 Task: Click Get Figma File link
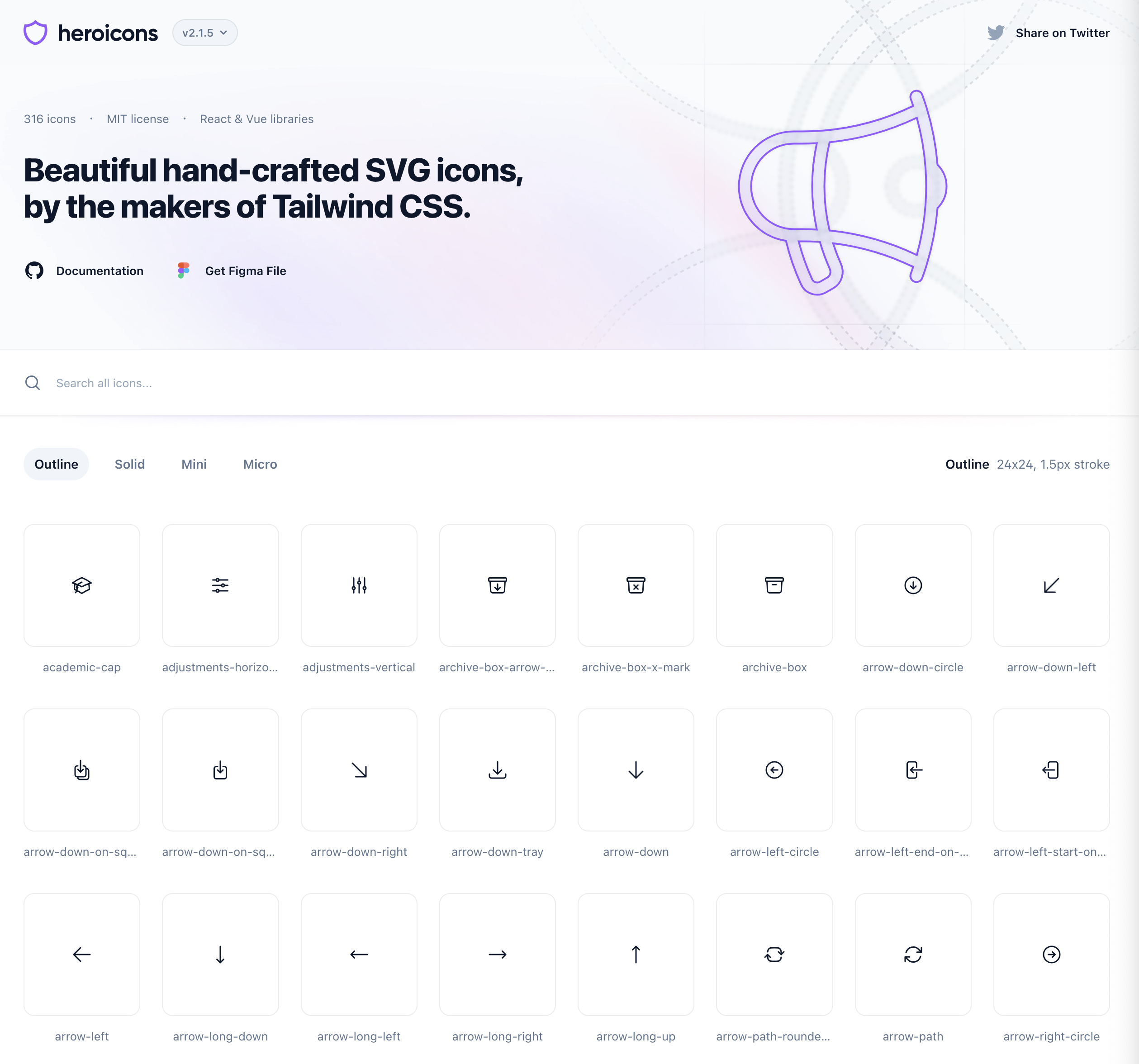(245, 271)
